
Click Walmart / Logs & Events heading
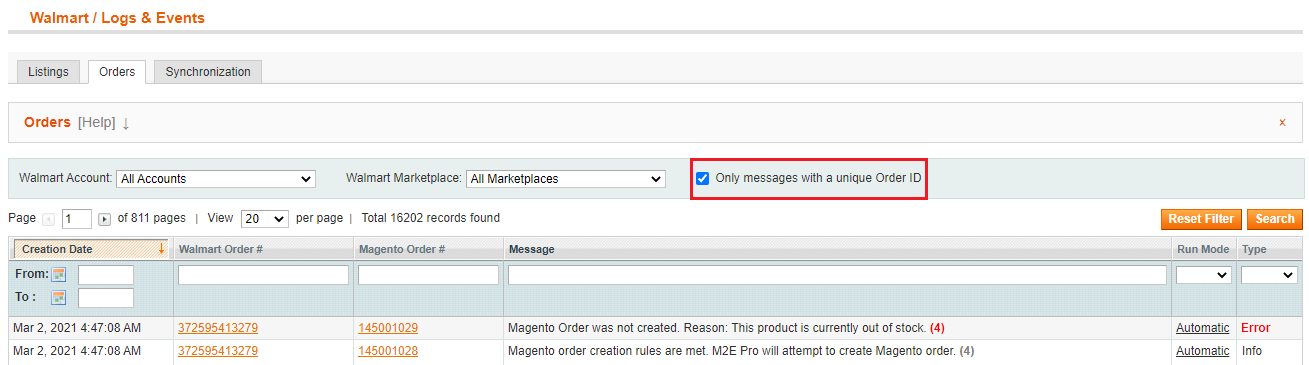pyautogui.click(x=117, y=18)
